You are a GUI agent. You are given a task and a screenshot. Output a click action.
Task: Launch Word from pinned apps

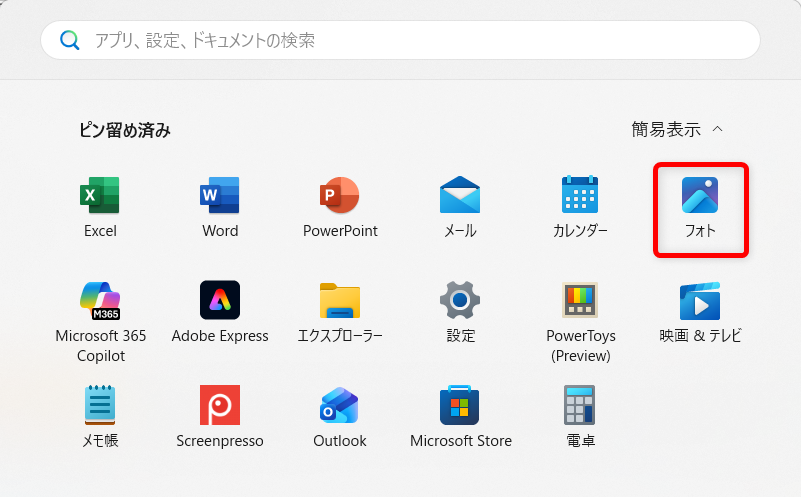pyautogui.click(x=220, y=207)
